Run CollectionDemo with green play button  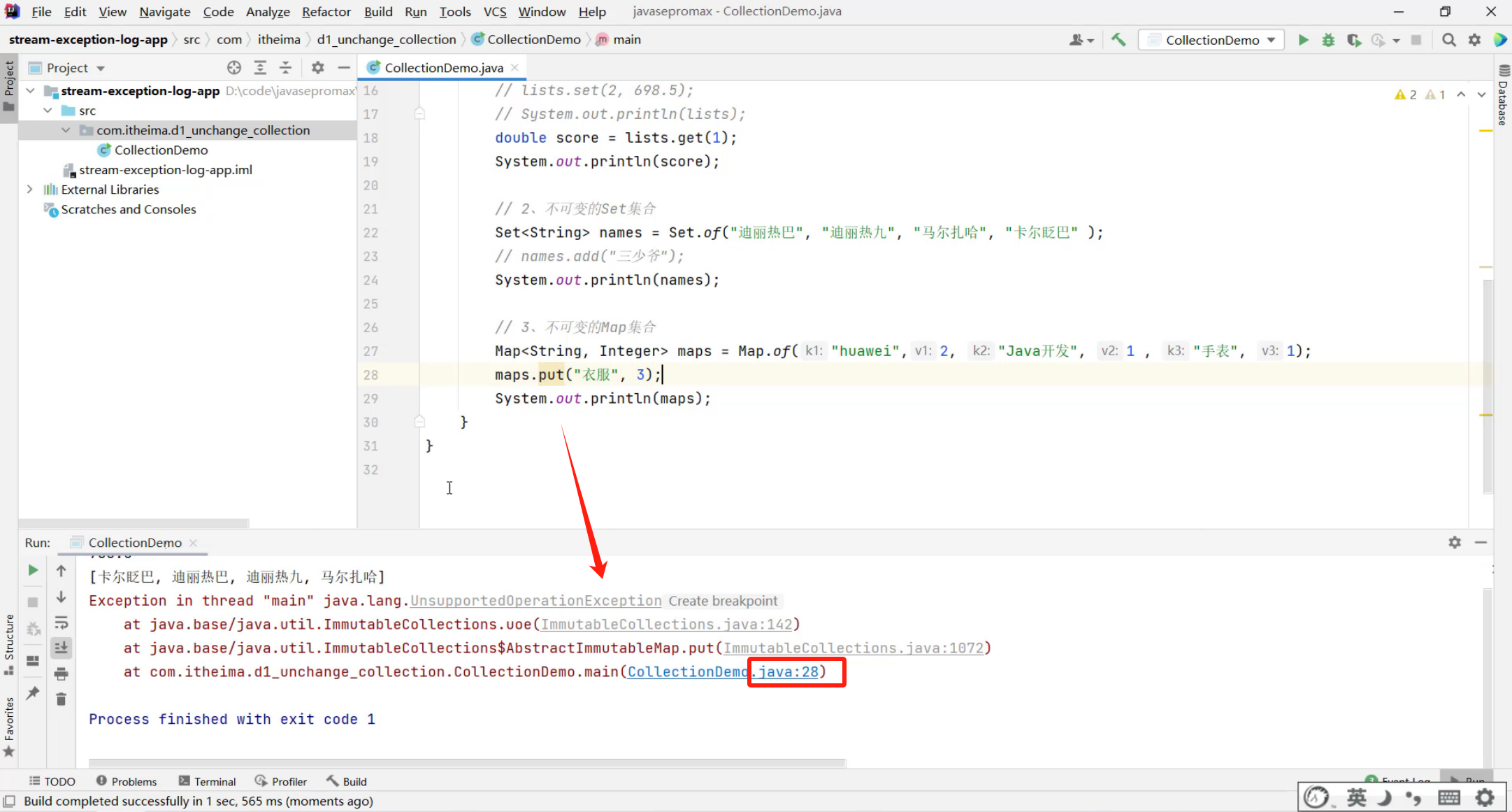[1303, 40]
